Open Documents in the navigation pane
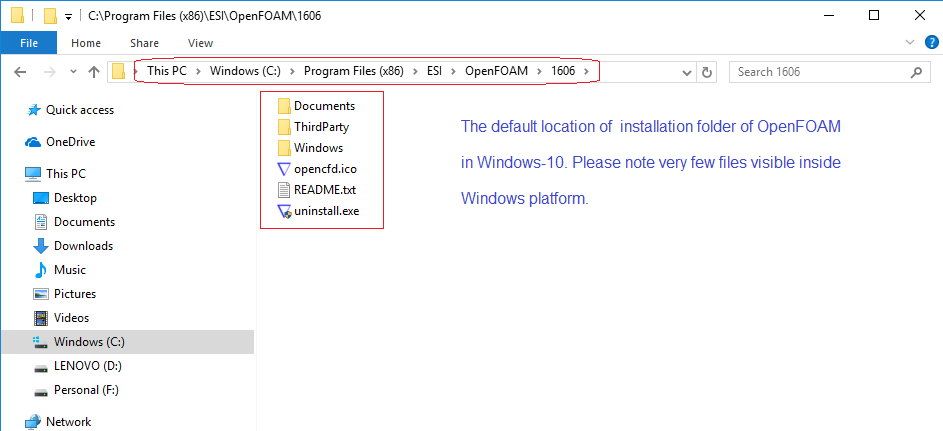Image resolution: width=943 pixels, height=431 pixels. click(x=84, y=222)
